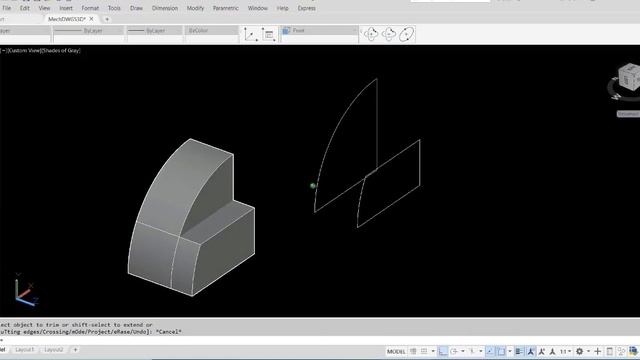Open the Tools menu

[x=114, y=8]
